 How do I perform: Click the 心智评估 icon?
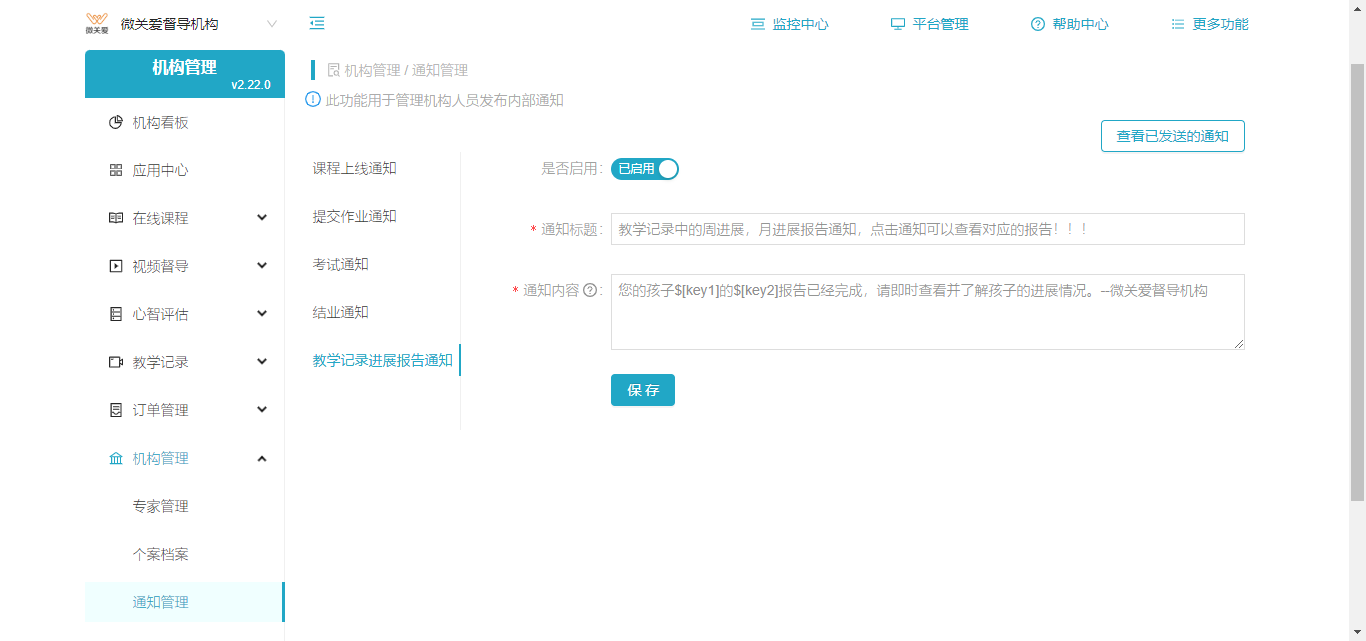click(116, 314)
